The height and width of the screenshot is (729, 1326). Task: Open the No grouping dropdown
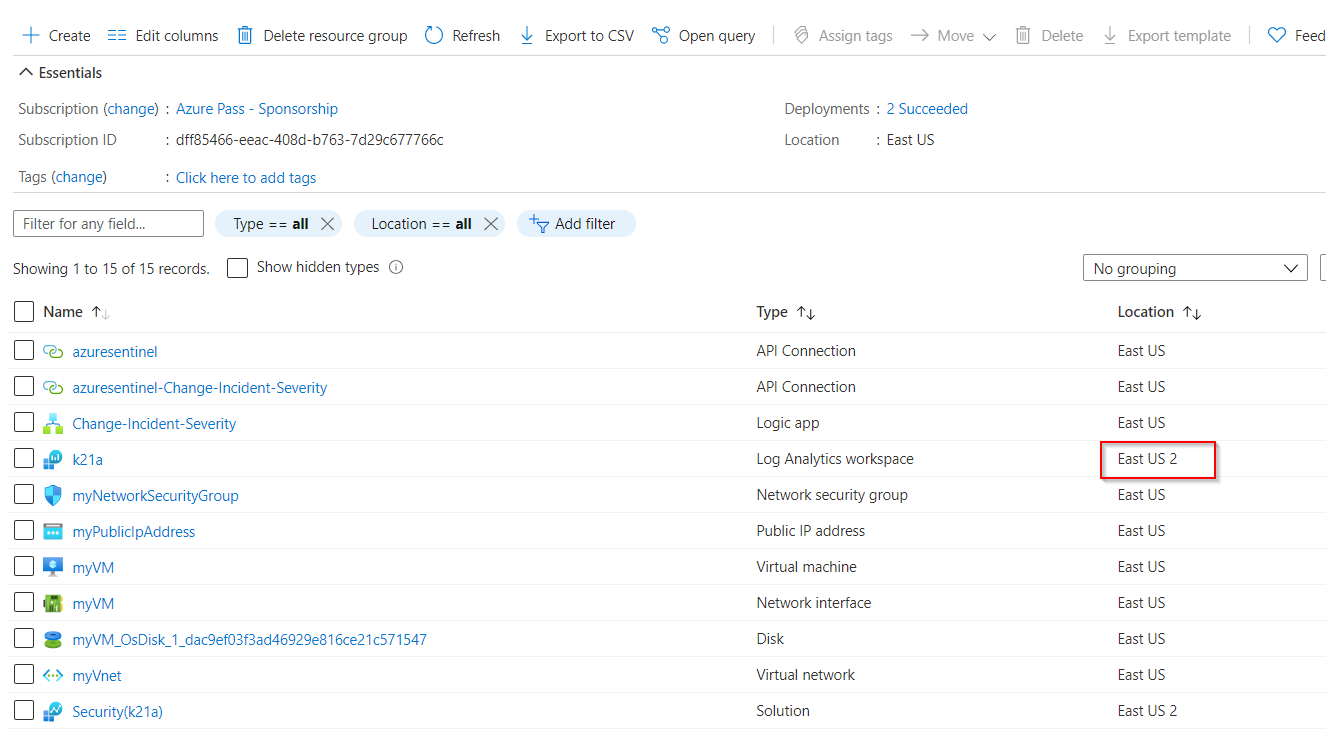[x=1195, y=267]
